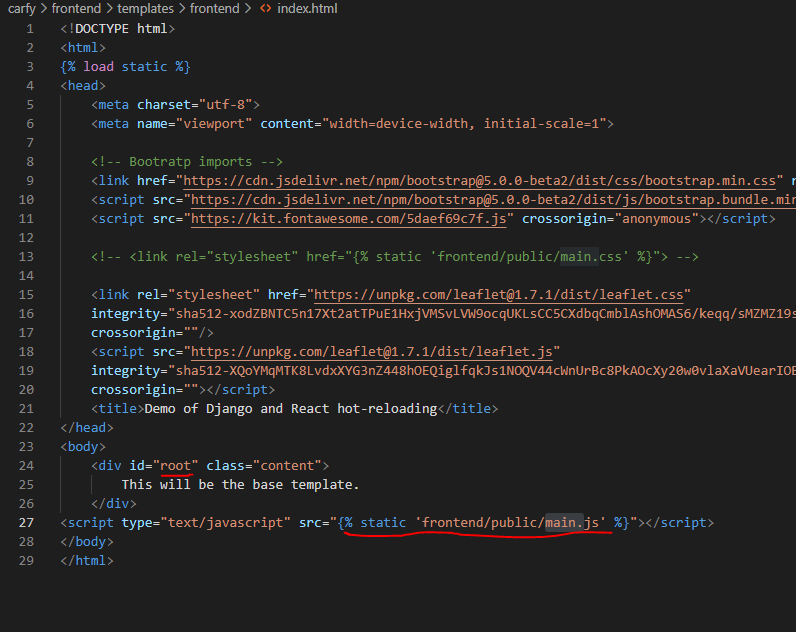Image resolution: width=796 pixels, height=632 pixels.
Task: Click the '<!DOCTYPE html>' declaration
Action: click(118, 29)
